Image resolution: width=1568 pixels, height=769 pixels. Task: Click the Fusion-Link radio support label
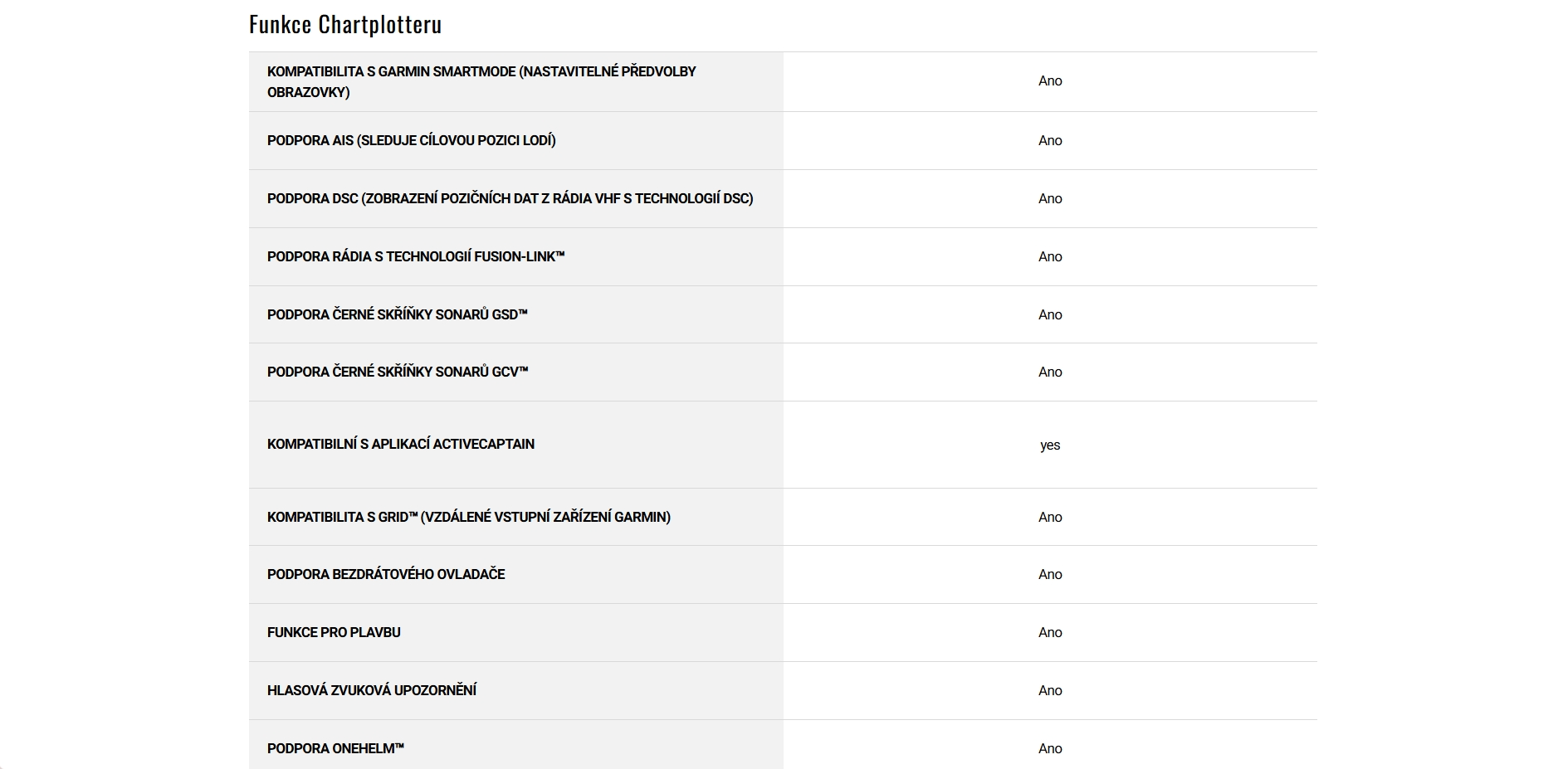tap(416, 256)
